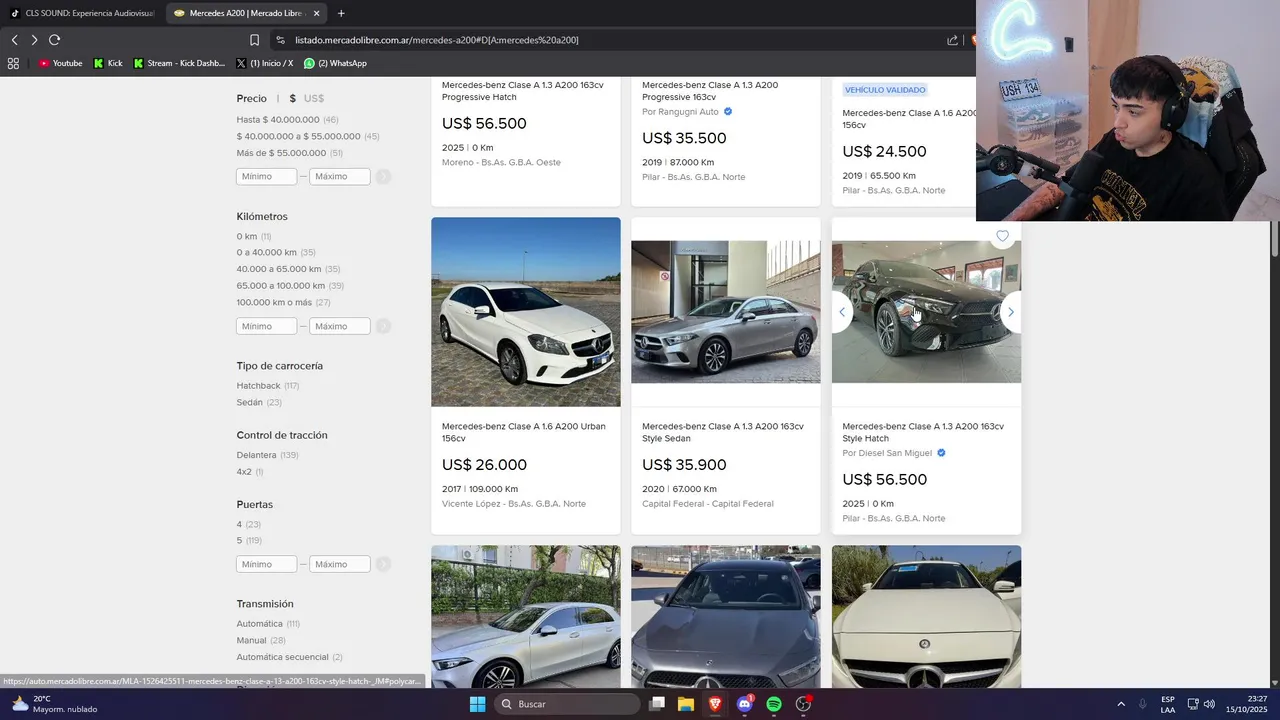
Task: Click doors Mínimo input field
Action: [x=267, y=564]
